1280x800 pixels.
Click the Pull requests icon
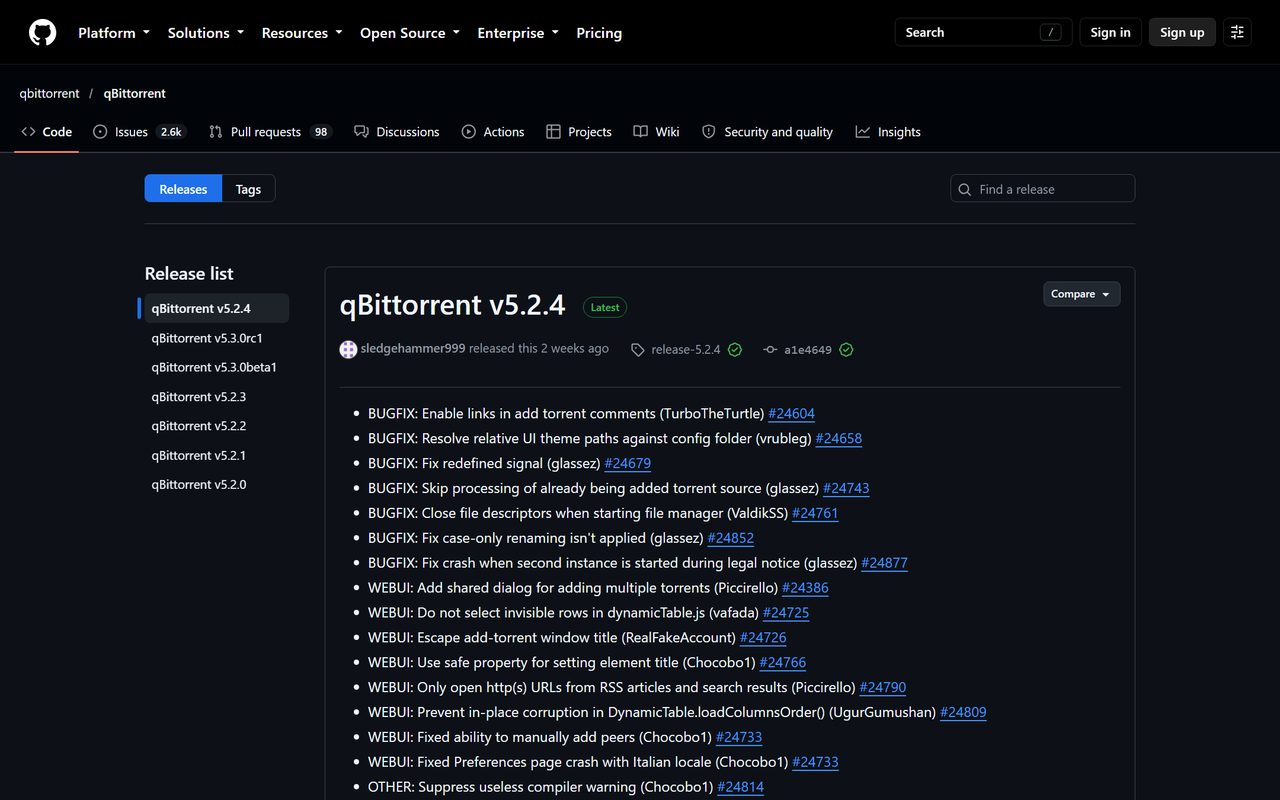click(x=216, y=132)
